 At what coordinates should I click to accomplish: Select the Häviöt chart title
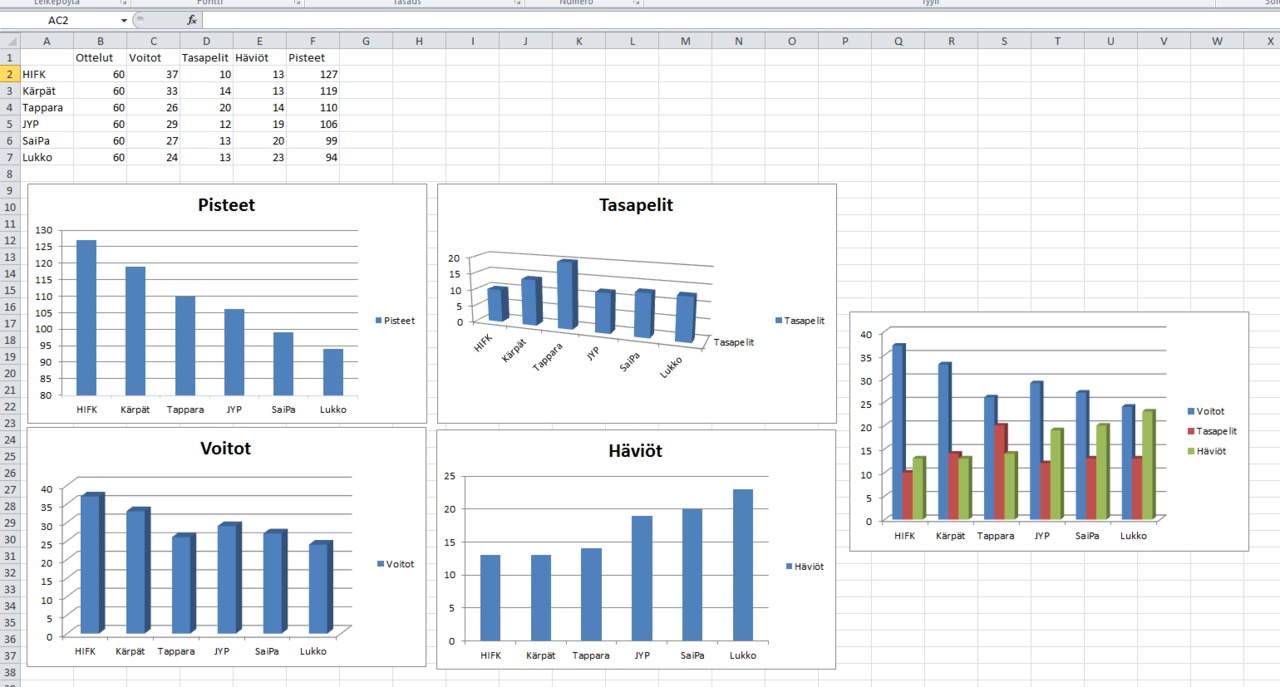[x=635, y=451]
